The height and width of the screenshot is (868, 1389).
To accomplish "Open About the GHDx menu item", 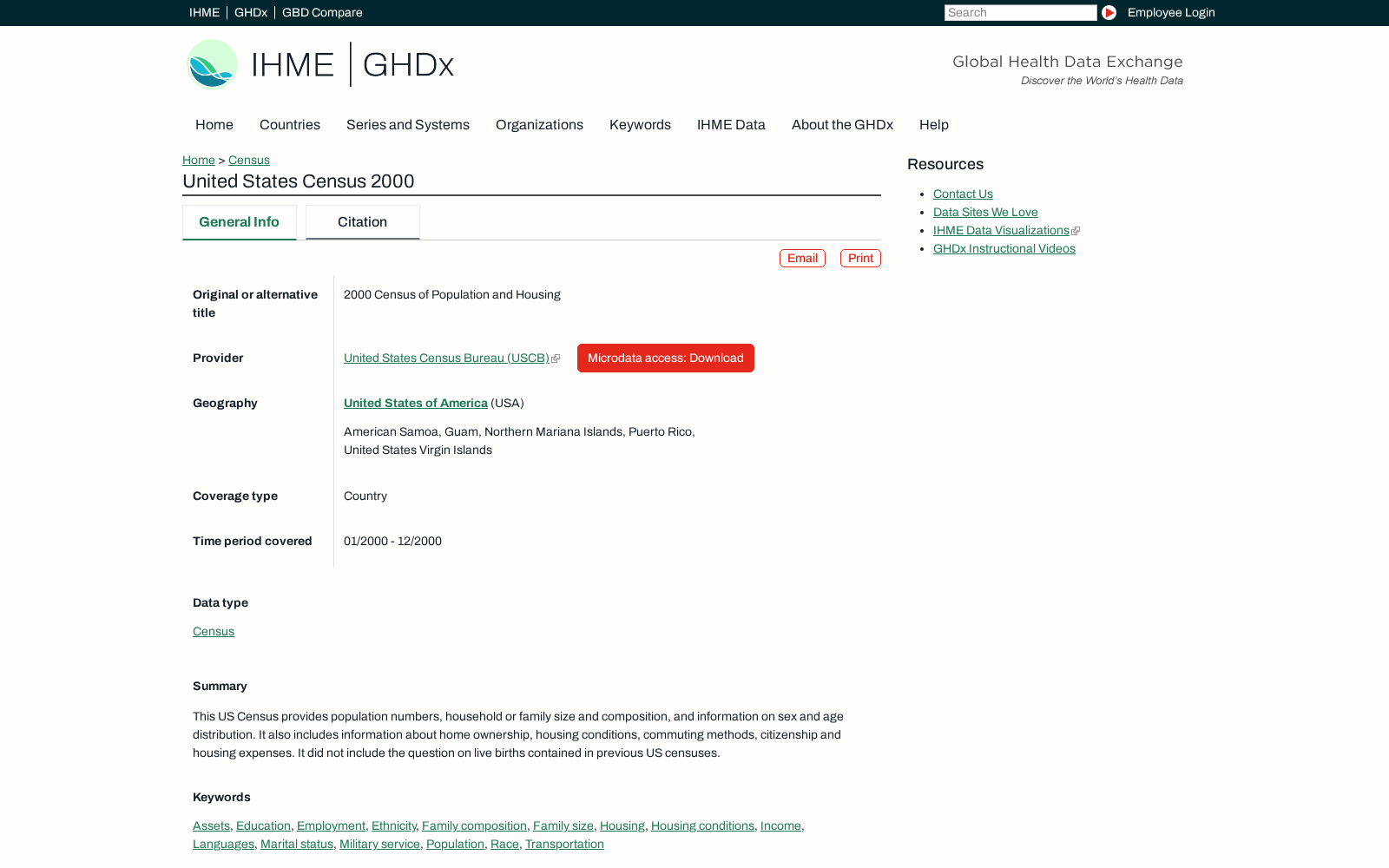I will pyautogui.click(x=842, y=125).
